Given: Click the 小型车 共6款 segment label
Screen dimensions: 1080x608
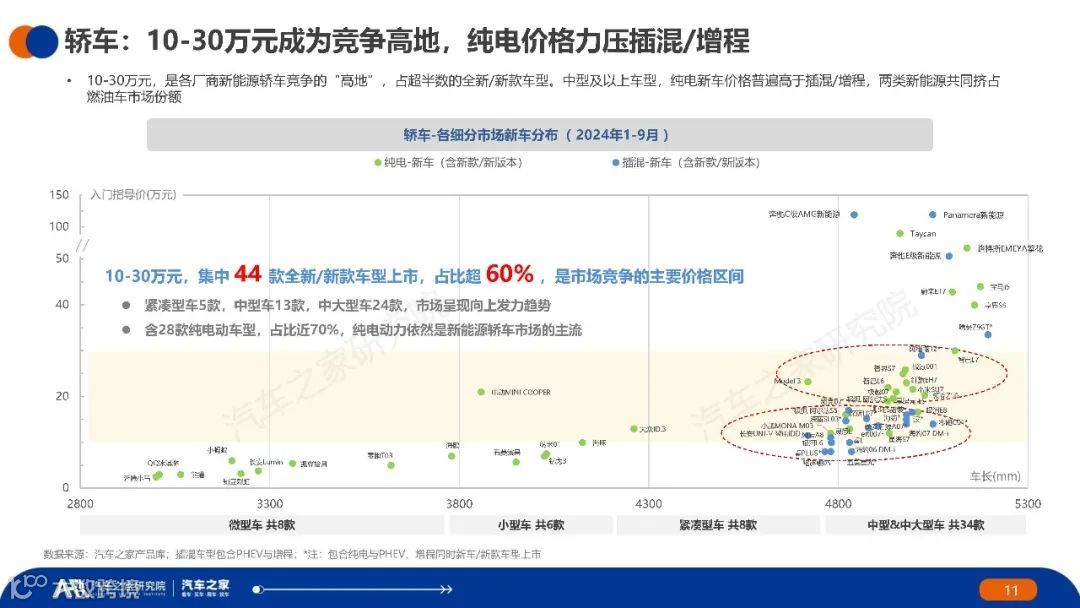Looking at the screenshot, I should point(531,525).
